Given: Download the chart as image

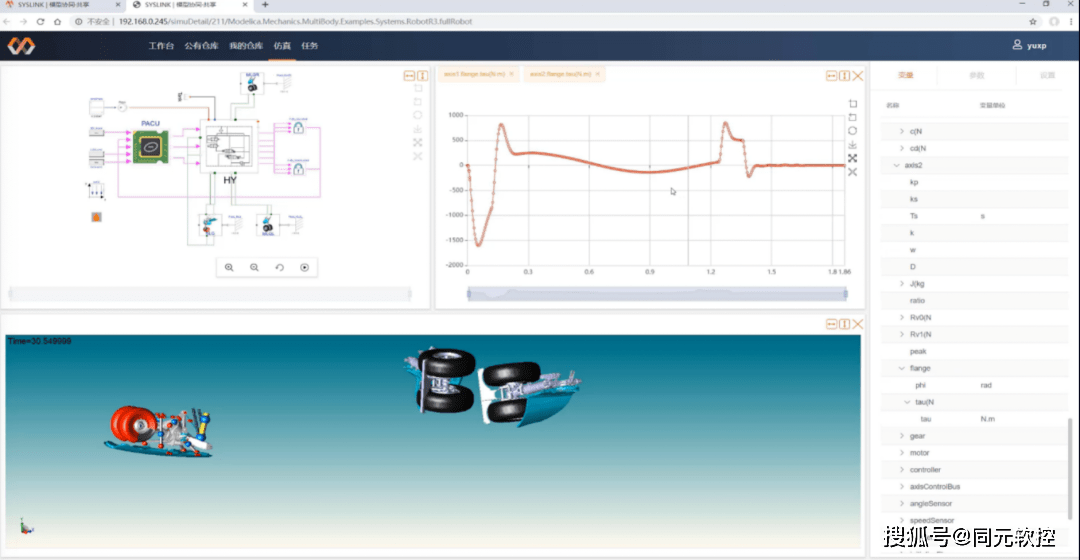Looking at the screenshot, I should click(x=853, y=145).
